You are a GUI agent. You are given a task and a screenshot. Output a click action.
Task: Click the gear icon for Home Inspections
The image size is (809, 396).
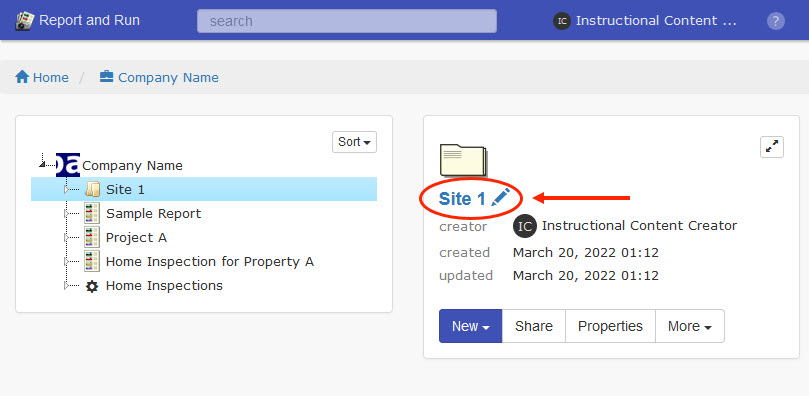(x=92, y=286)
